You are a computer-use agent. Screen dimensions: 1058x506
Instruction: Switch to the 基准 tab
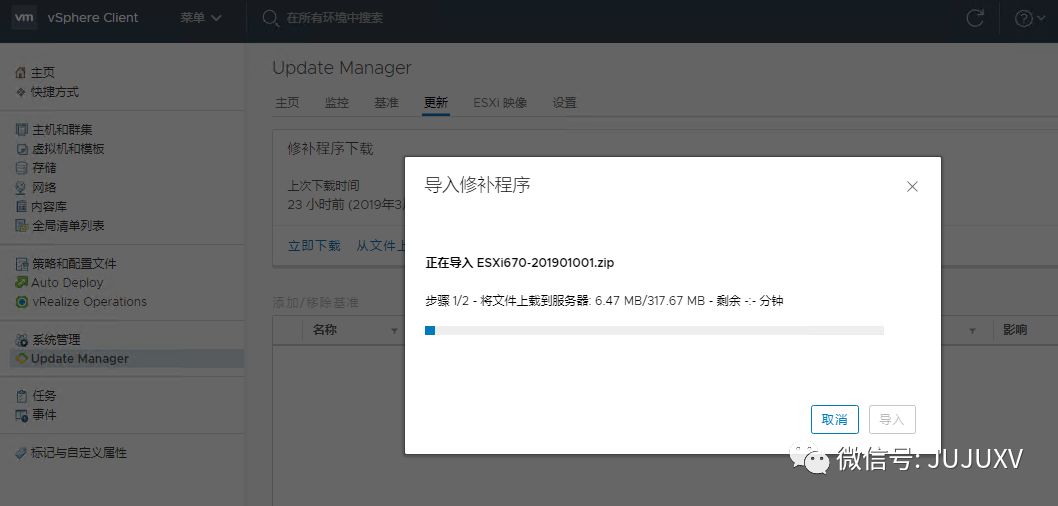click(x=386, y=103)
